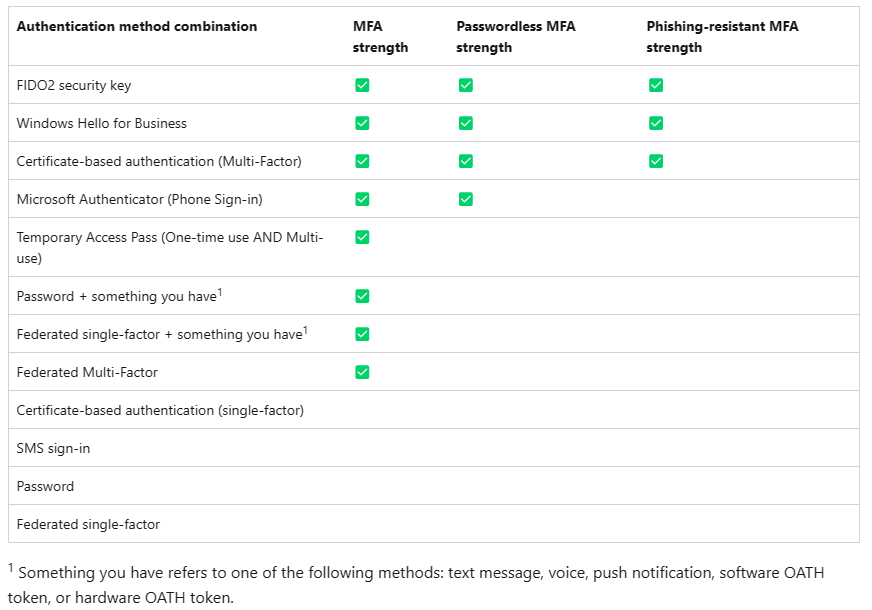
Task: Click Windows Hello for Business MFA strength checkmark
Action: click(362, 123)
